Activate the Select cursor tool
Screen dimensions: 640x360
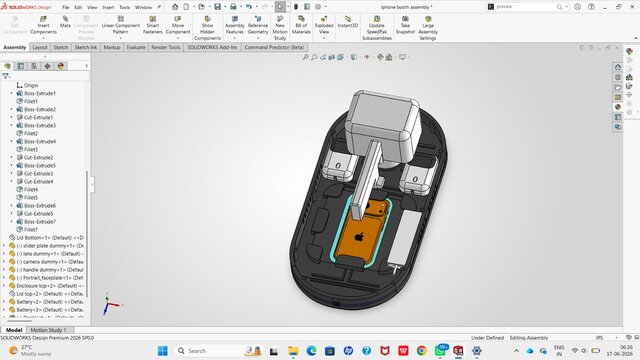click(x=280, y=7)
